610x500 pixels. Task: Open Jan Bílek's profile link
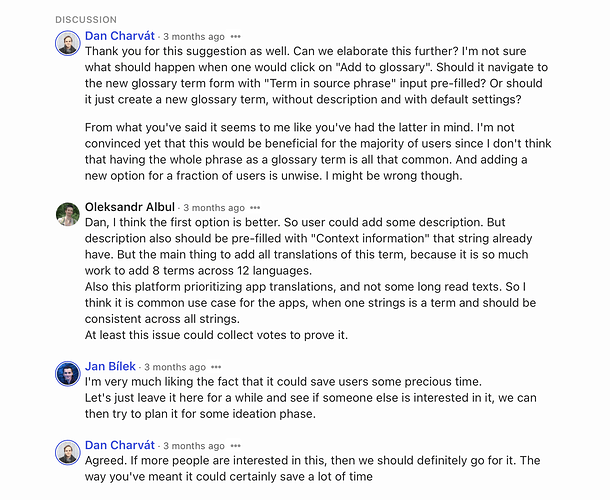110,367
